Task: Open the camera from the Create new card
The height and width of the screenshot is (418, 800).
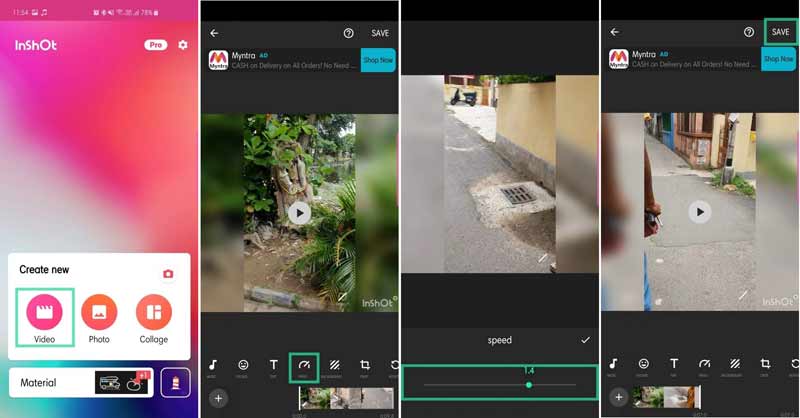Action: [x=168, y=274]
